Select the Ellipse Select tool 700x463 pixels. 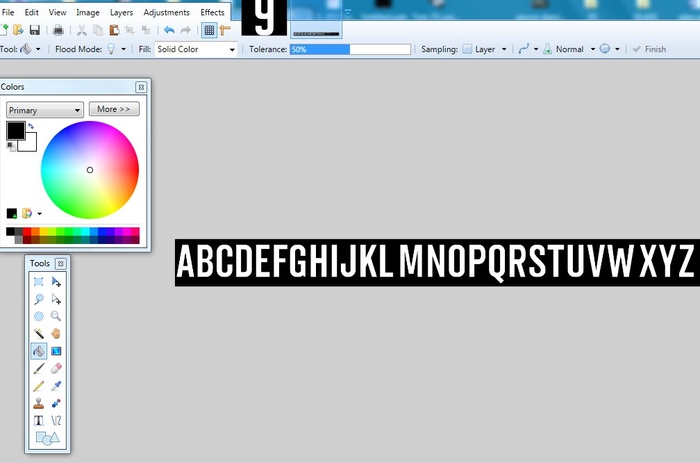(39, 316)
